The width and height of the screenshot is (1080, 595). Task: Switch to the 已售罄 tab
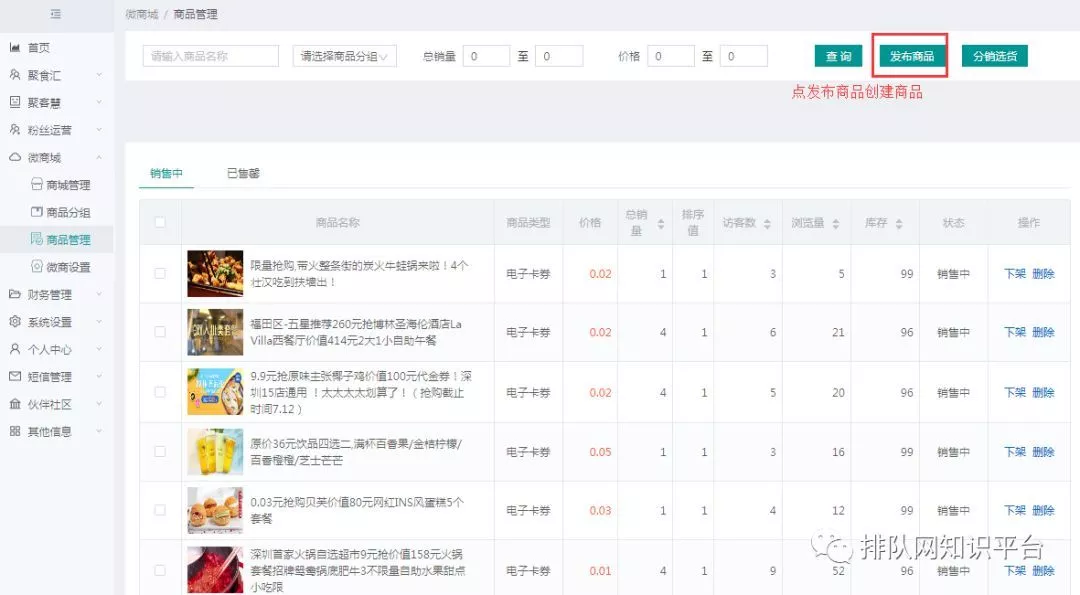[243, 174]
